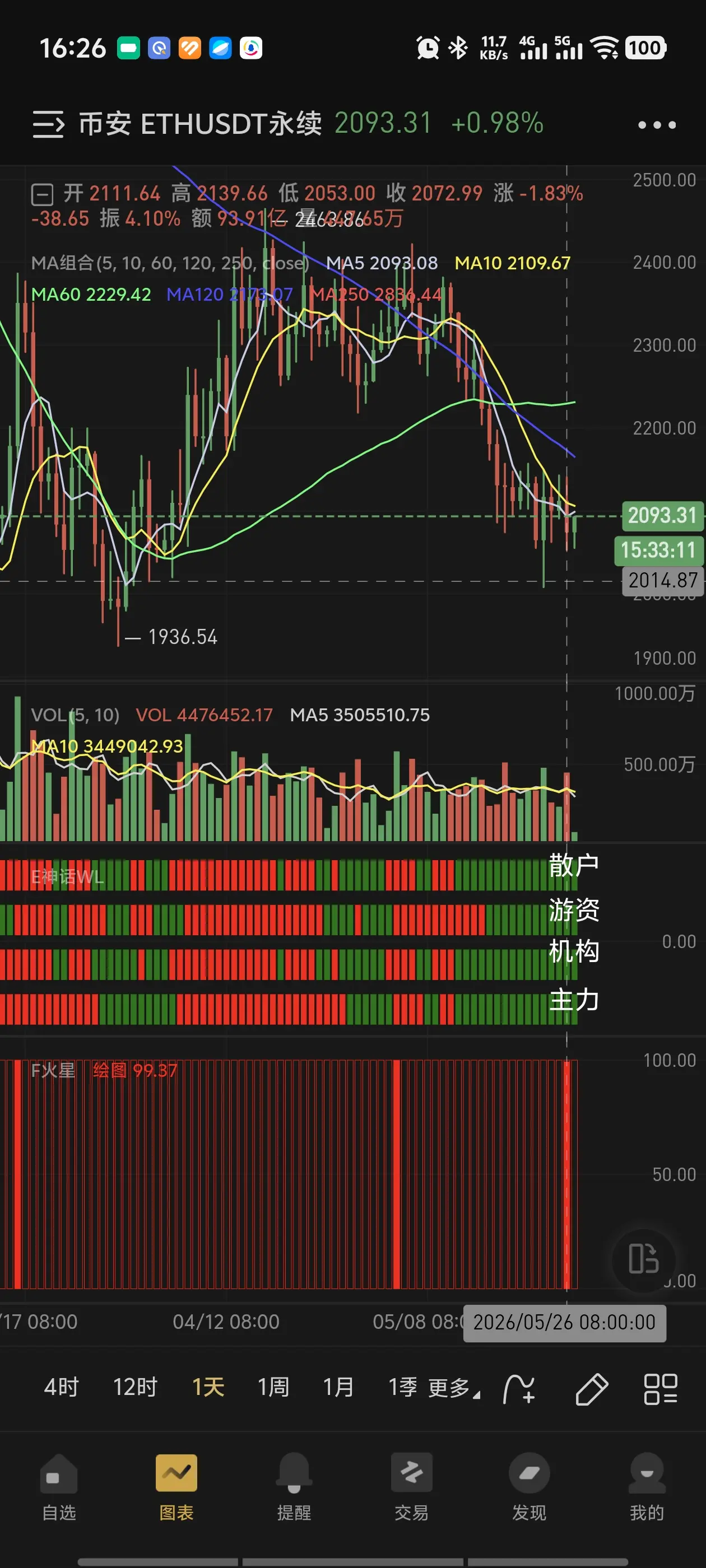Tap the 1936.54 low price marker
Image resolution: width=706 pixels, height=1568 pixels.
(x=183, y=637)
